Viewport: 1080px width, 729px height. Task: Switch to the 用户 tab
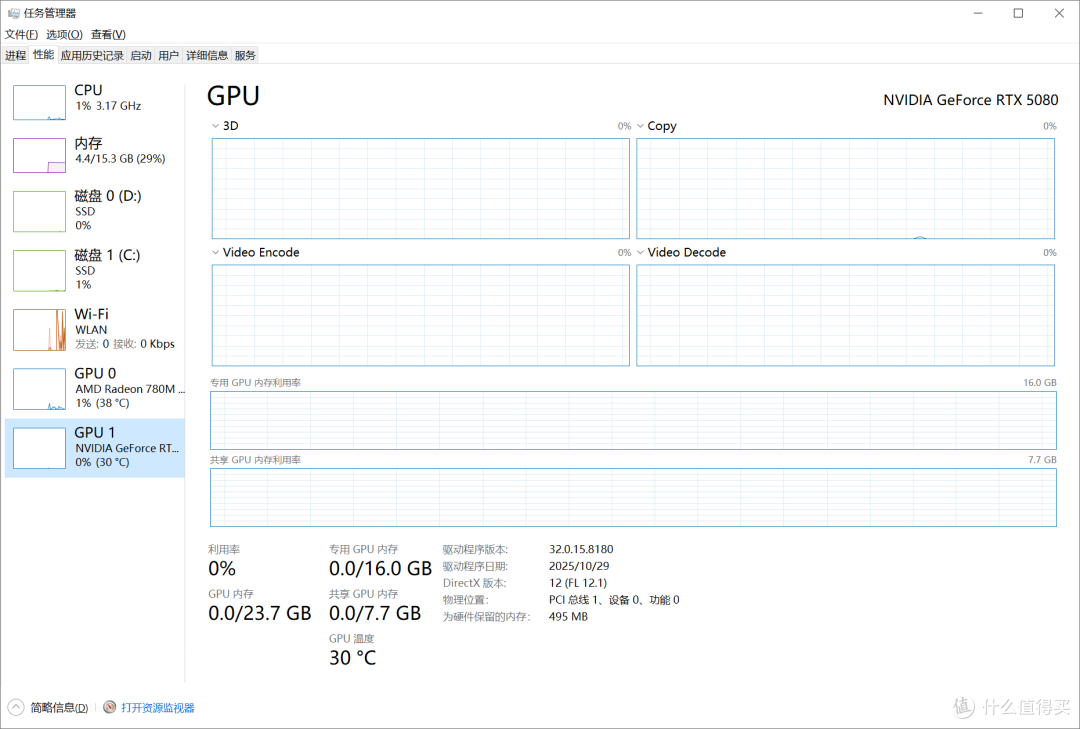(169, 56)
